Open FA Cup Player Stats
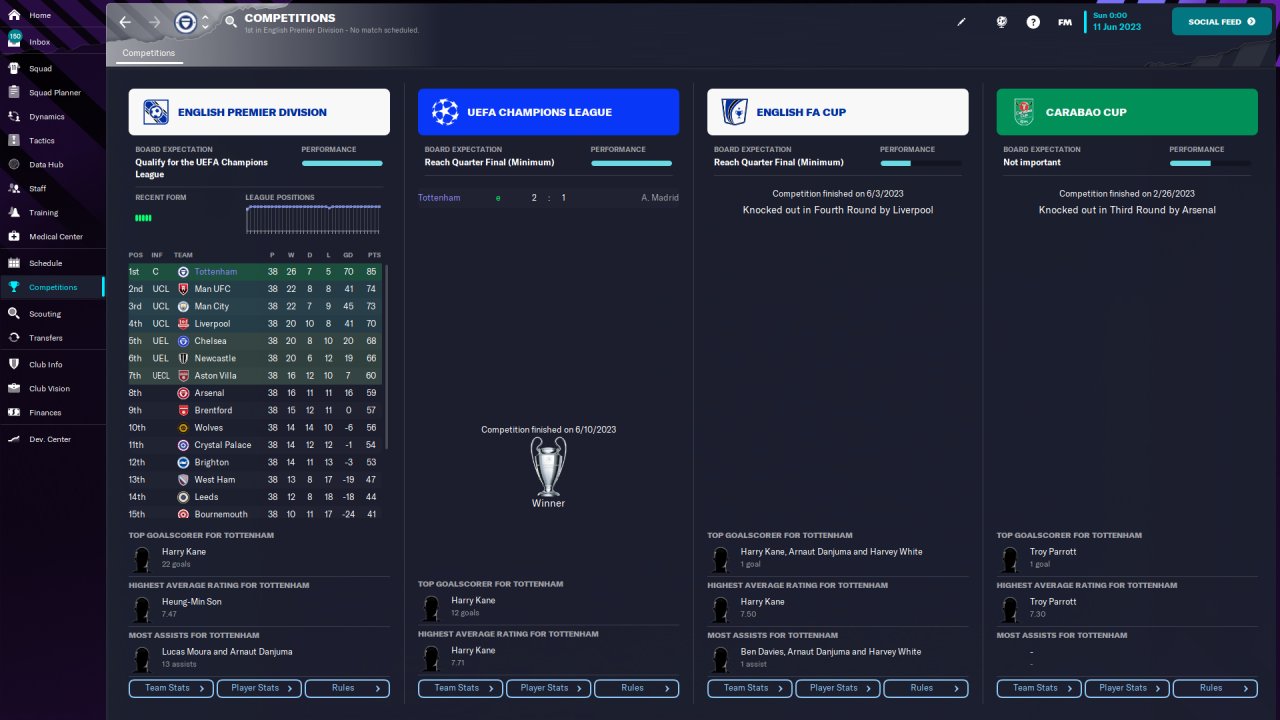The height and width of the screenshot is (720, 1280). tap(837, 688)
